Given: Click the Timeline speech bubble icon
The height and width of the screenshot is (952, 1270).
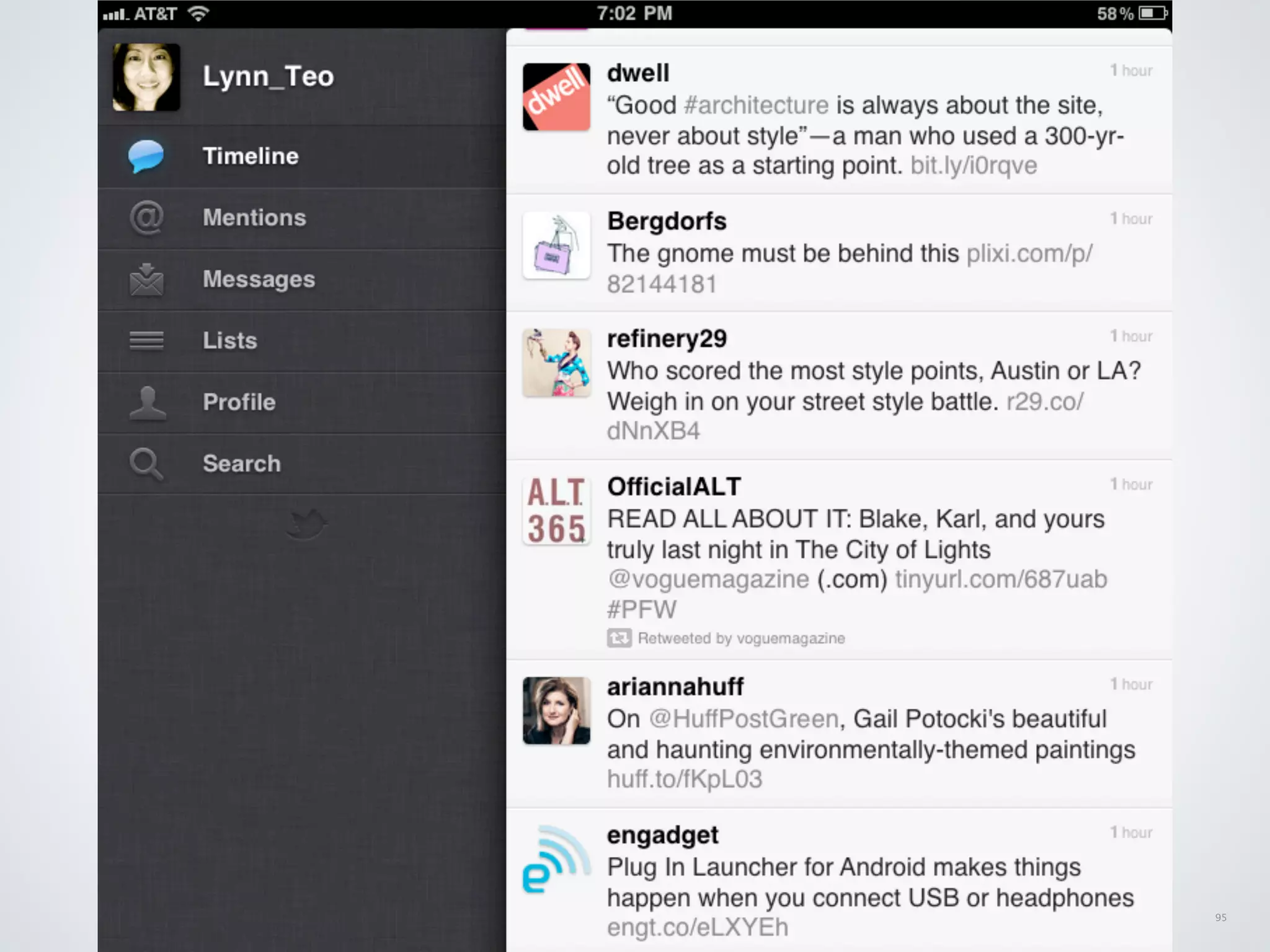Looking at the screenshot, I should click(146, 156).
